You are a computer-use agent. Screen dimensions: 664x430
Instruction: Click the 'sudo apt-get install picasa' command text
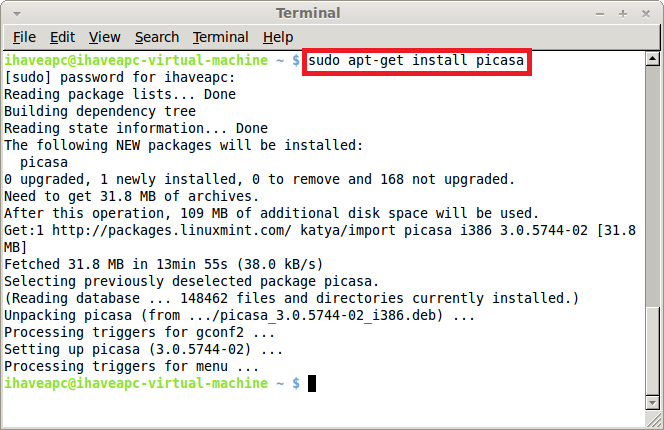pos(416,61)
